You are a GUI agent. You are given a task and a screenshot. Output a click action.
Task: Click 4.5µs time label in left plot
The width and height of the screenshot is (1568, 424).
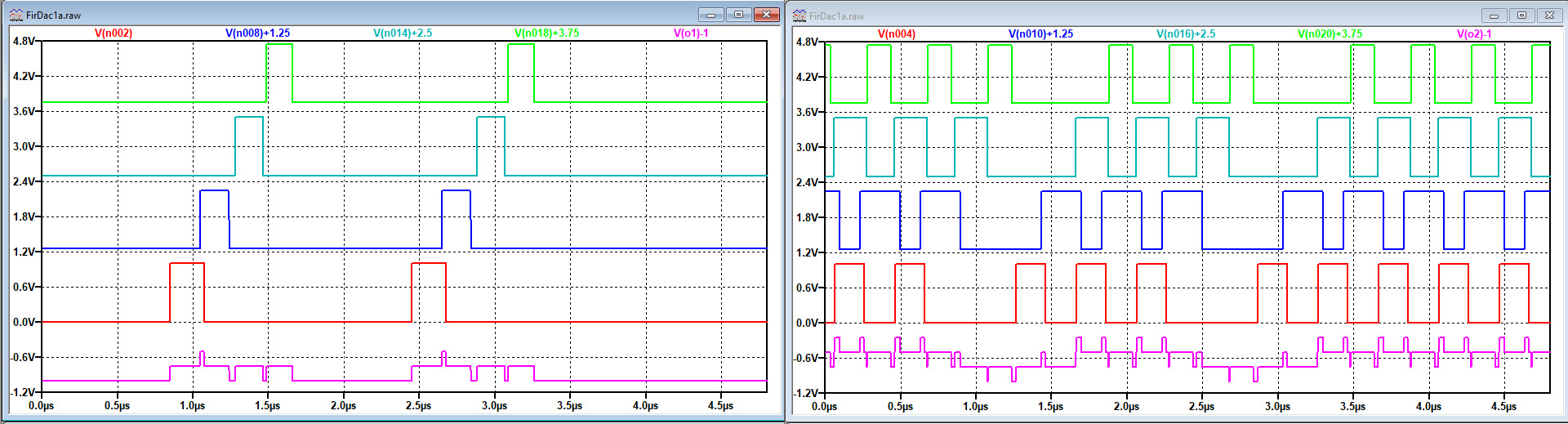tap(720, 405)
